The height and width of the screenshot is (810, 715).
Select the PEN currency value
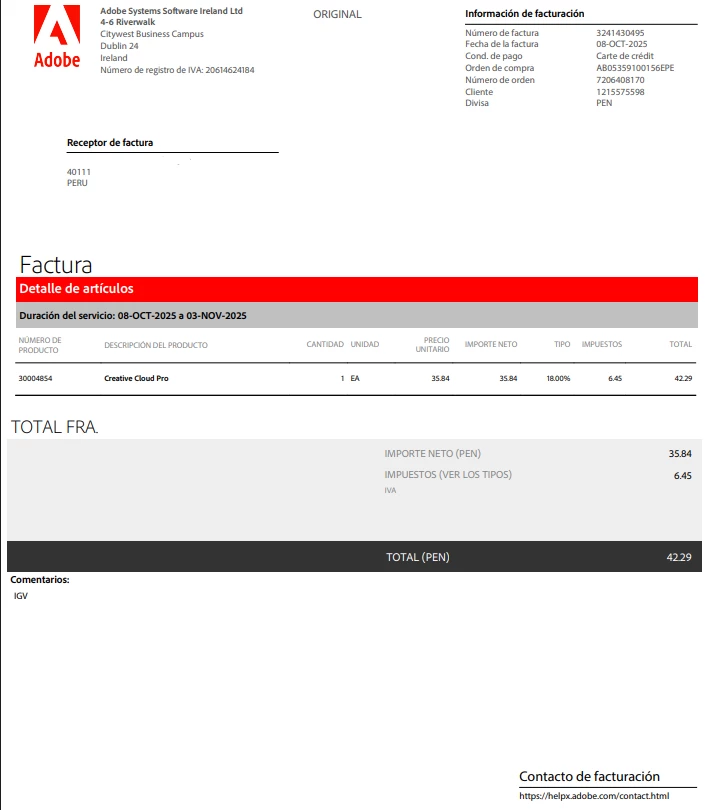(x=604, y=103)
